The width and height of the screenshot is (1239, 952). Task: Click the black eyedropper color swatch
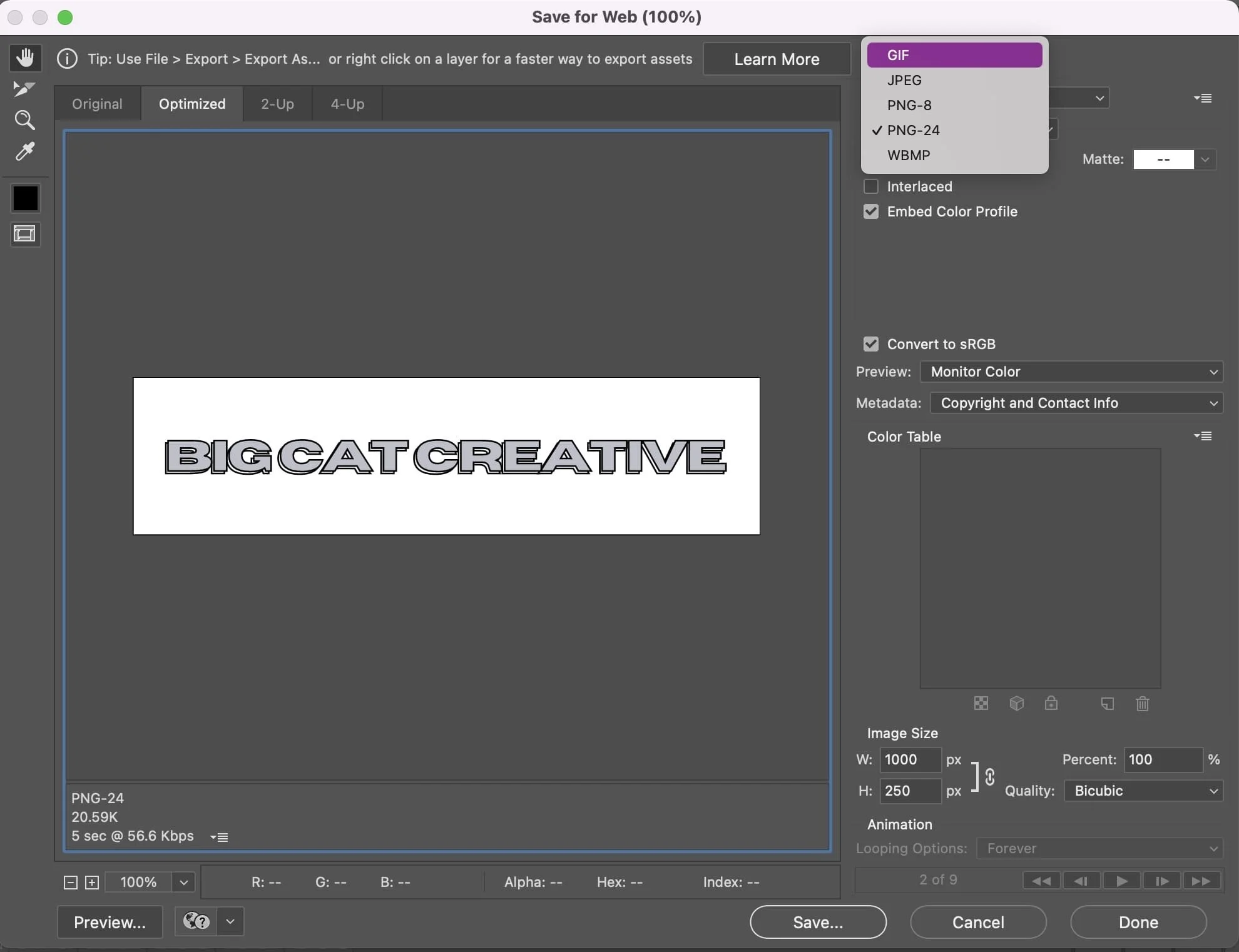click(26, 199)
